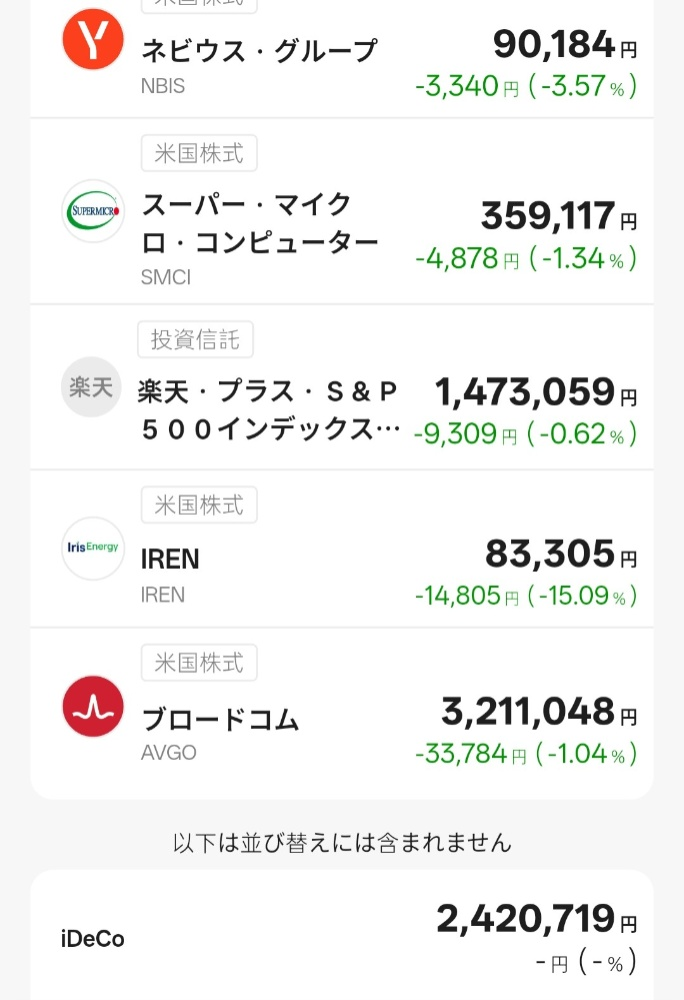This screenshot has width=684, height=1000.
Task: Tap the iDeCo balance 2,420,719円
Action: pos(535,918)
